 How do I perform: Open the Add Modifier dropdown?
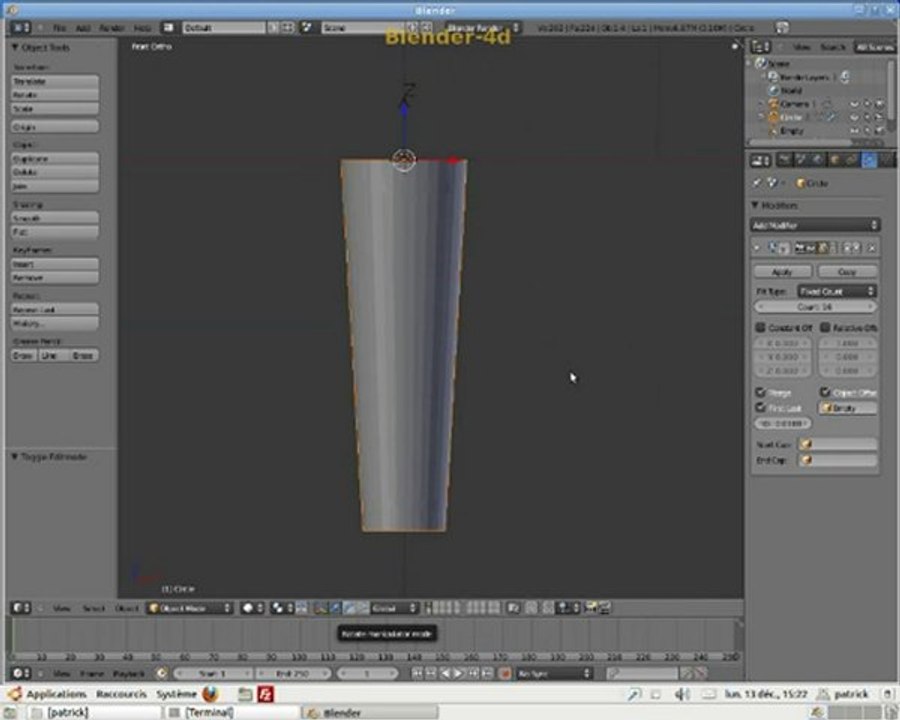pyautogui.click(x=815, y=225)
